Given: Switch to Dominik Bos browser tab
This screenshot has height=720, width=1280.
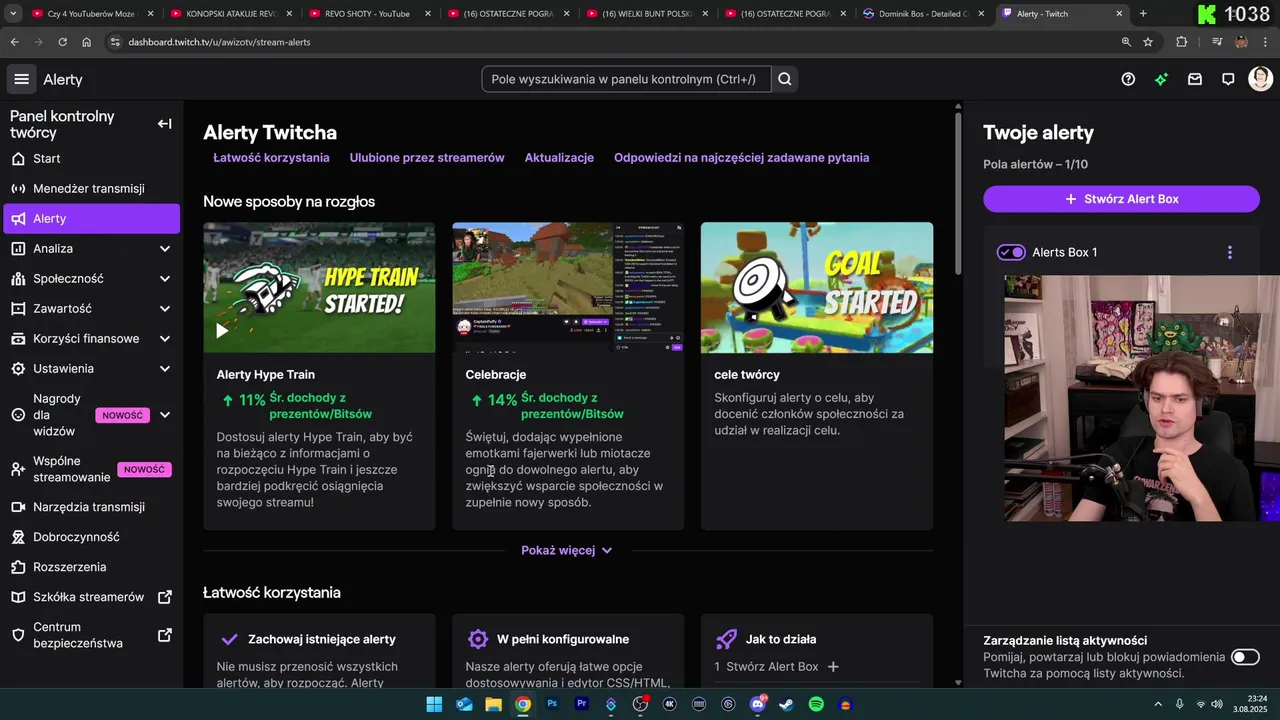Looking at the screenshot, I should click(x=920, y=14).
